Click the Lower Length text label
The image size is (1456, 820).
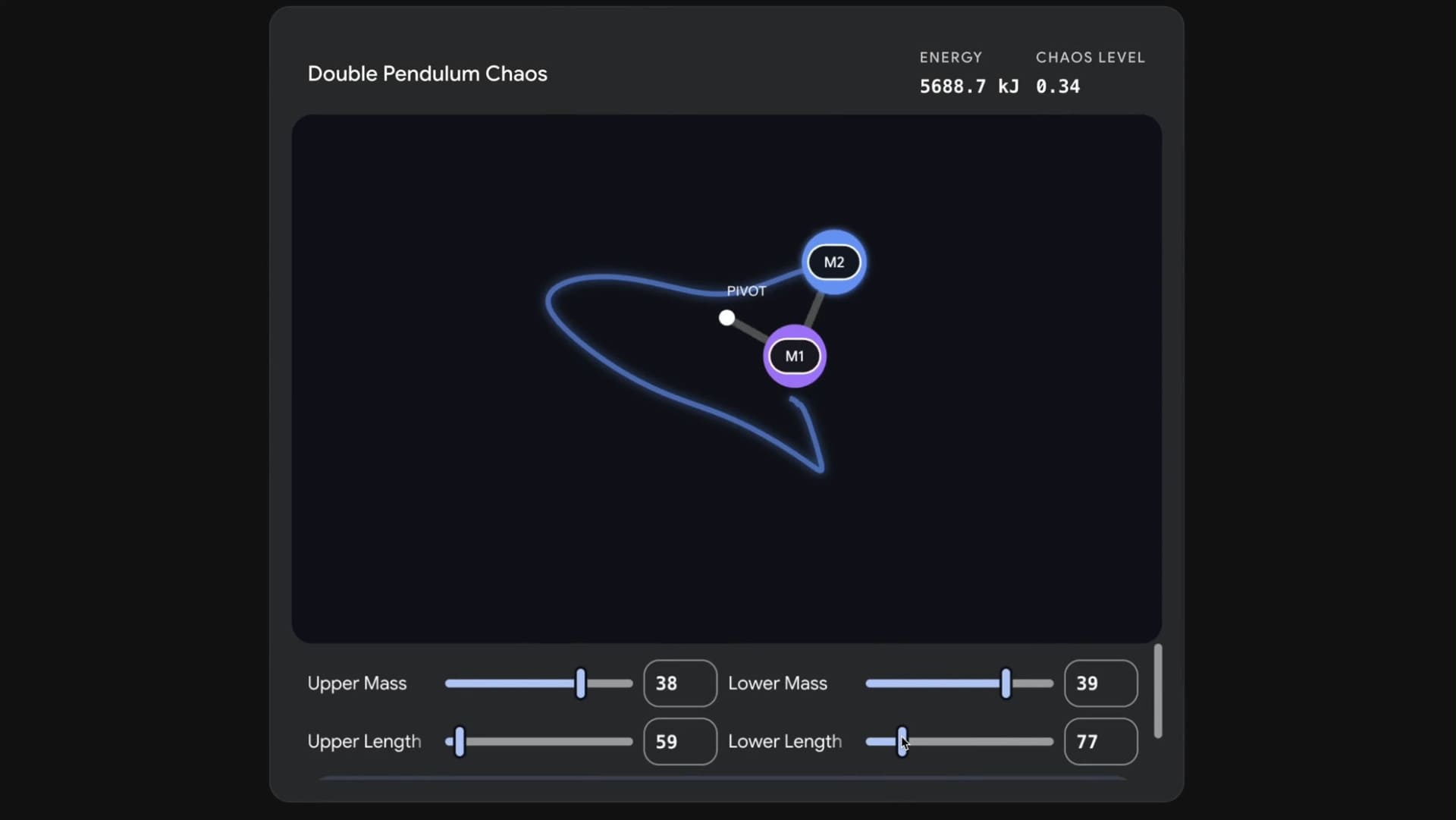(x=784, y=742)
